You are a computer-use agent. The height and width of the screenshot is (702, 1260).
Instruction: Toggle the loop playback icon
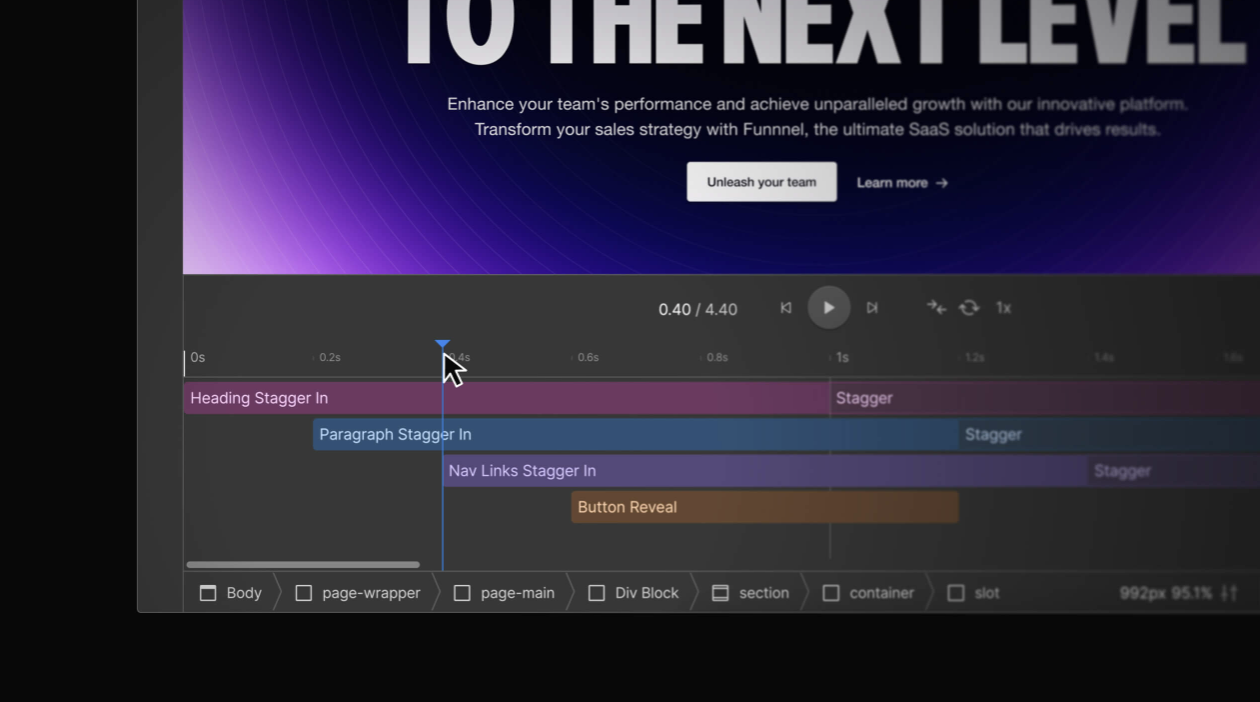click(x=969, y=308)
